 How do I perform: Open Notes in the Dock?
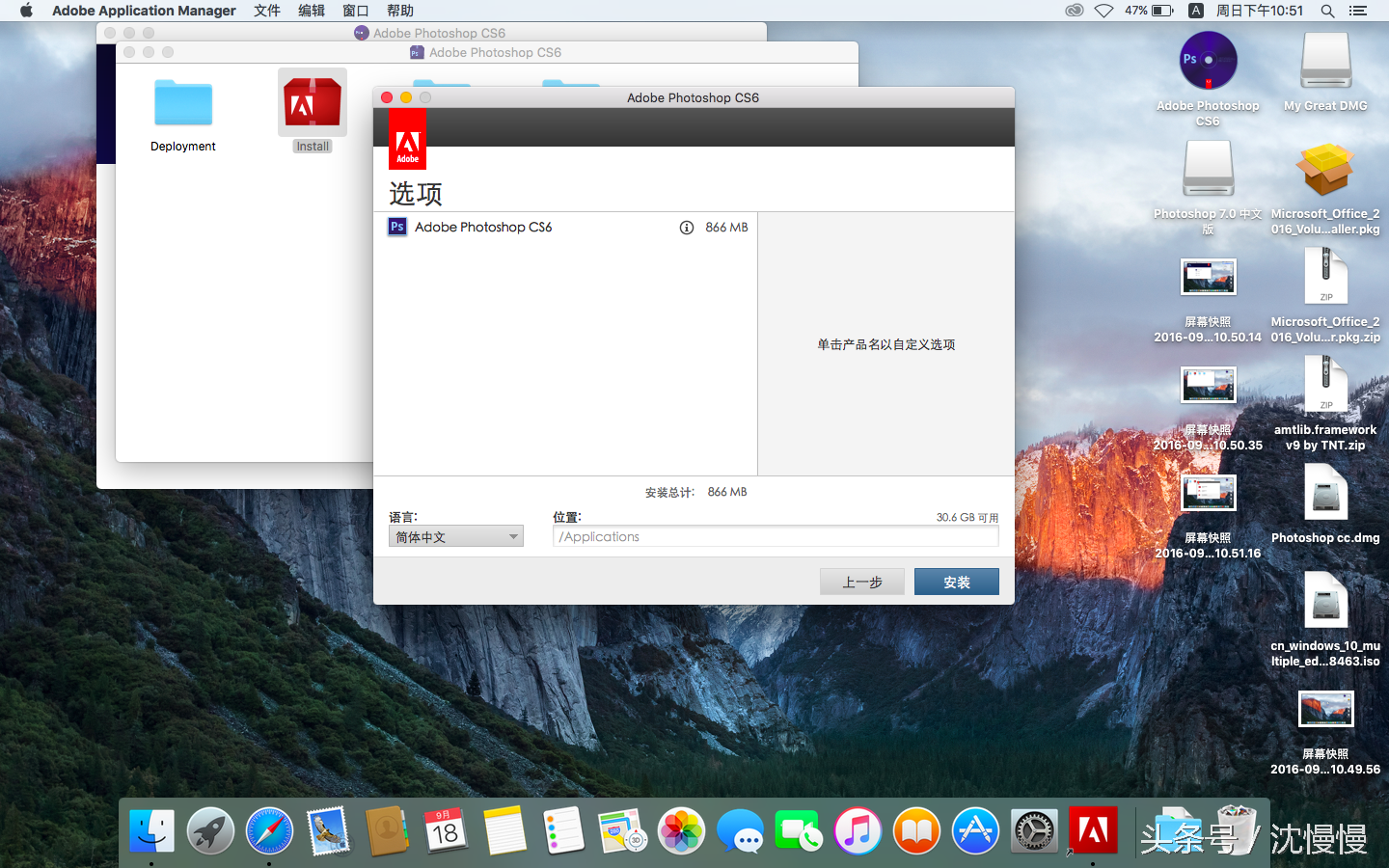(x=504, y=830)
